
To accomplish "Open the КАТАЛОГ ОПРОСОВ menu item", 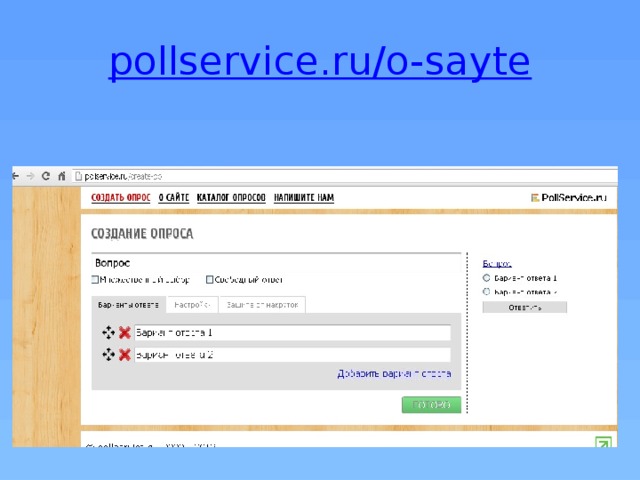I will coord(231,198).
